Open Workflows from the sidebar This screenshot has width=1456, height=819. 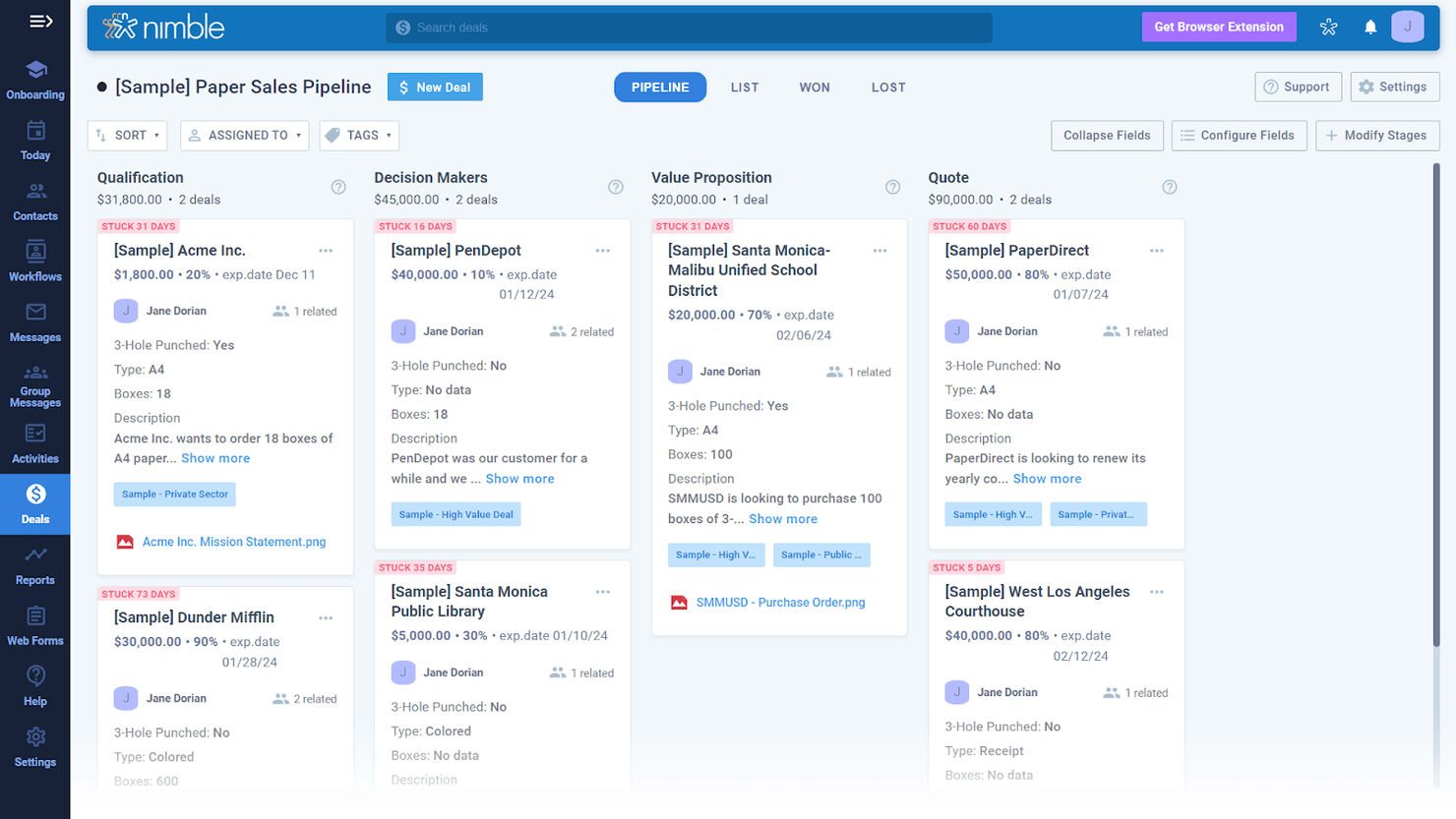(x=35, y=261)
